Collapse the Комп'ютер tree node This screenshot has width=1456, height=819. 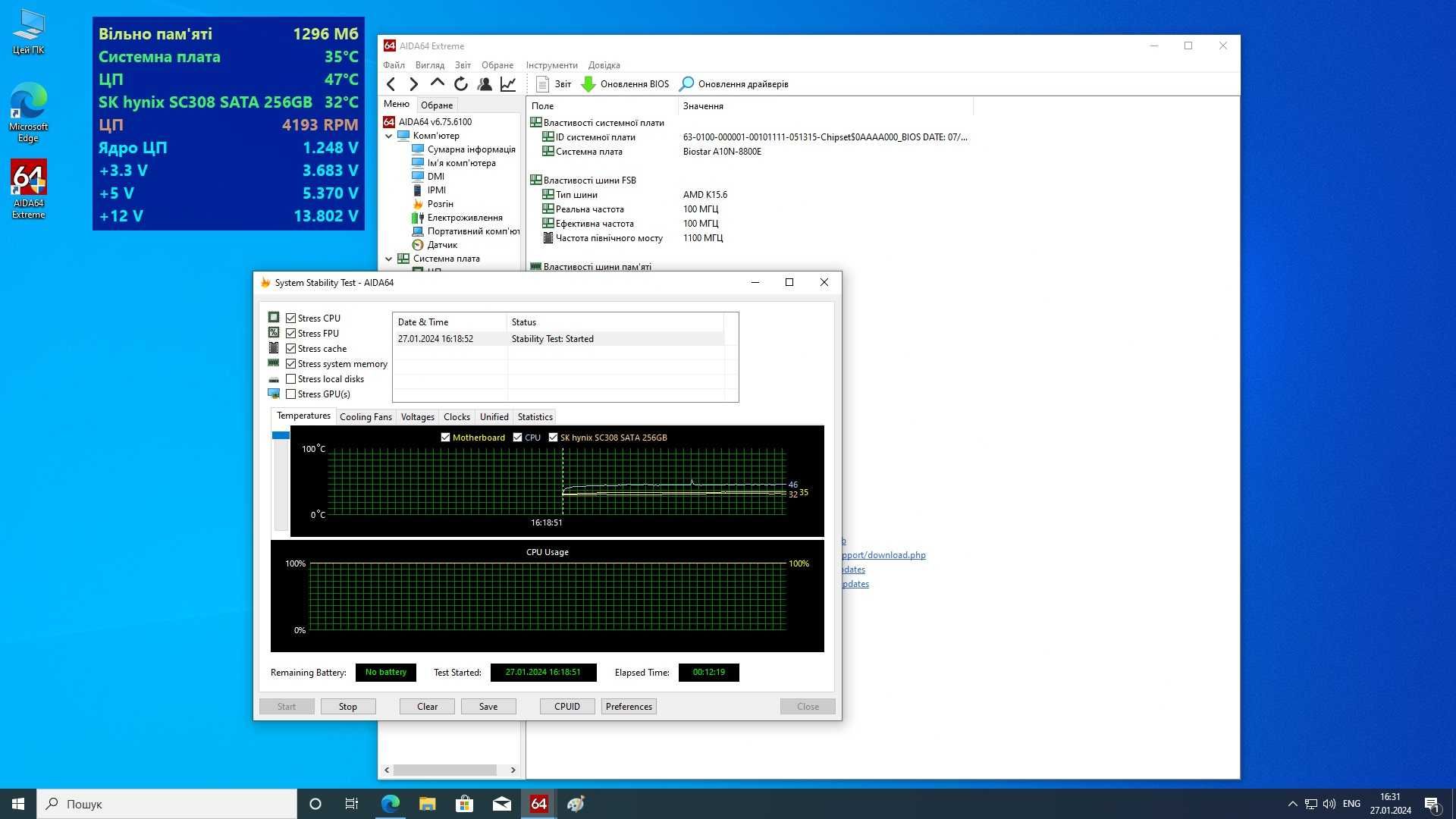pyautogui.click(x=389, y=136)
